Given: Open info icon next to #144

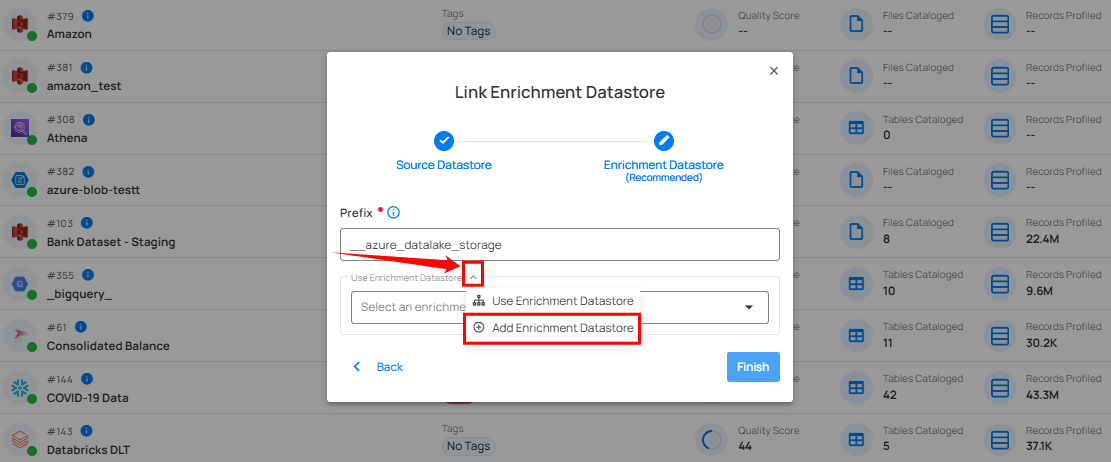Looking at the screenshot, I should click(x=88, y=378).
